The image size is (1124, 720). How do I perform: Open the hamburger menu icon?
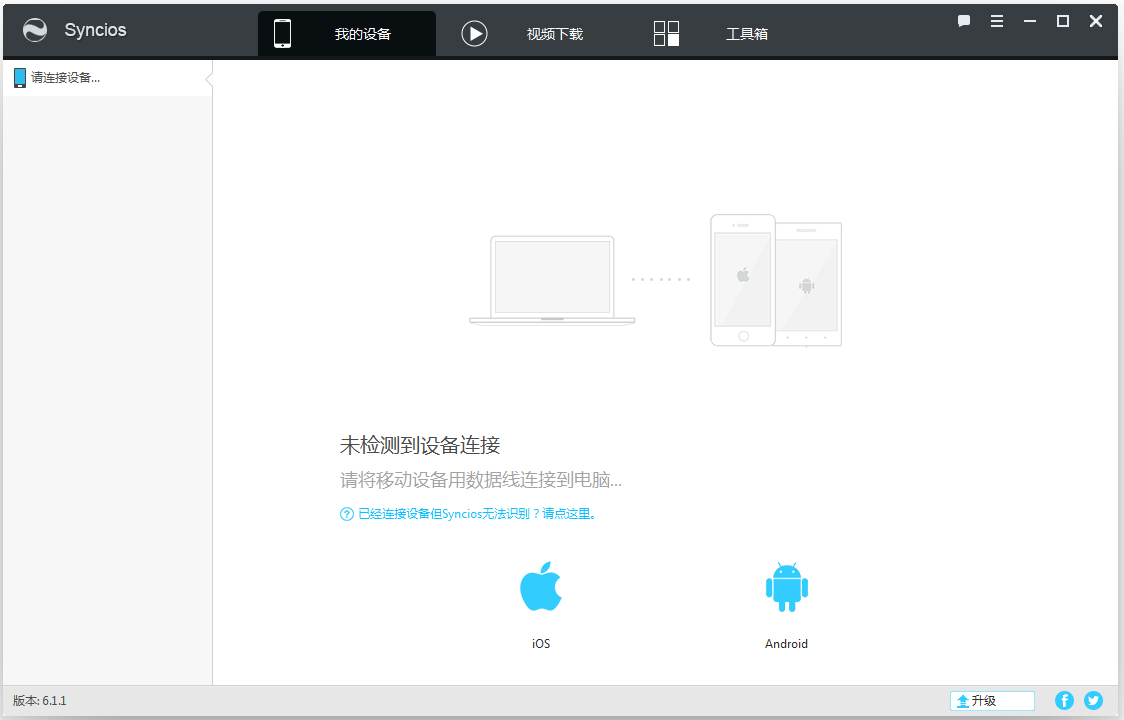996,22
